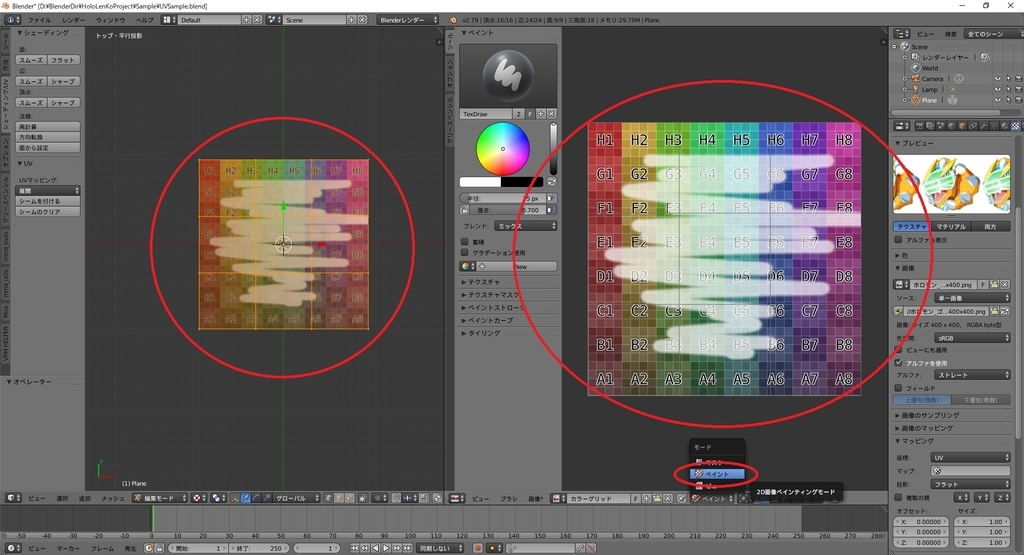The image size is (1024, 555).
Task: Open the ブレンド ミックス dropdown
Action: coord(526,226)
